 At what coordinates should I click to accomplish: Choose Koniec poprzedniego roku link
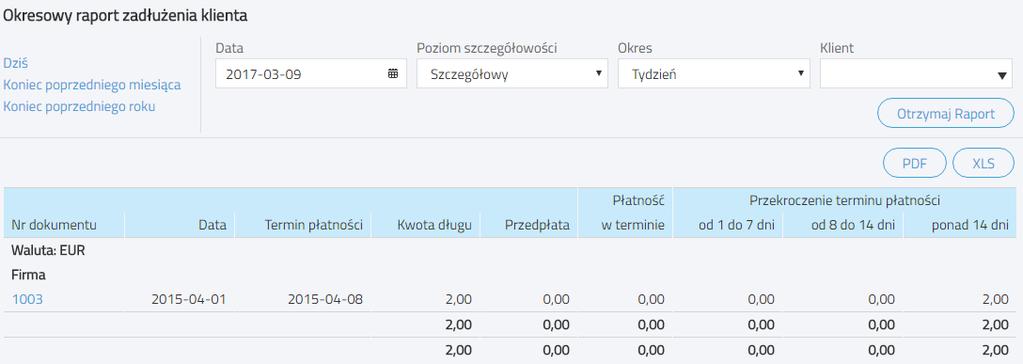click(80, 106)
